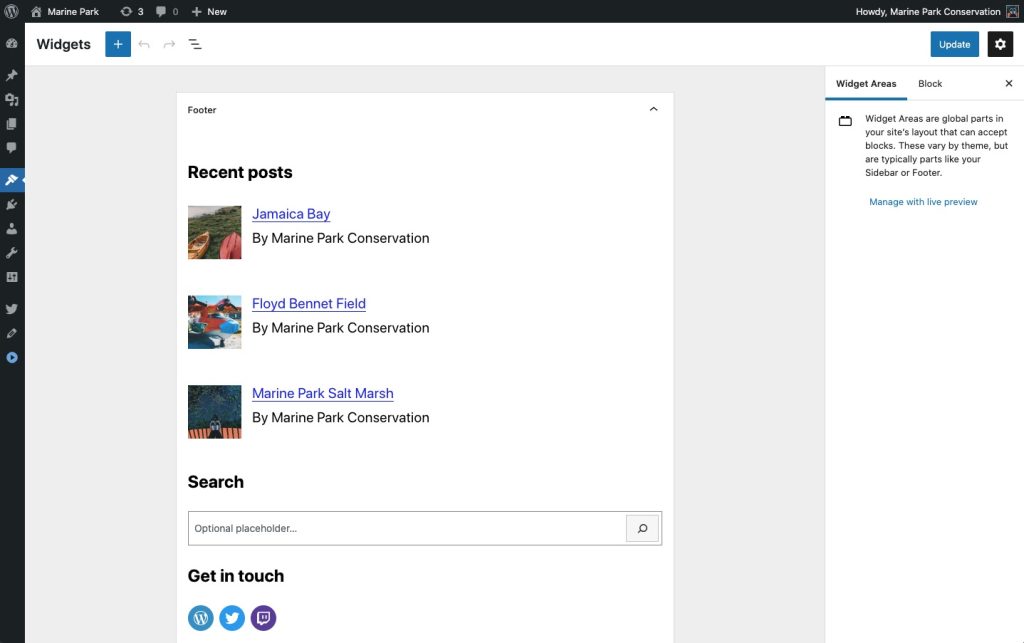The width and height of the screenshot is (1024, 643).
Task: Select the Widget Areas tab
Action: [866, 83]
